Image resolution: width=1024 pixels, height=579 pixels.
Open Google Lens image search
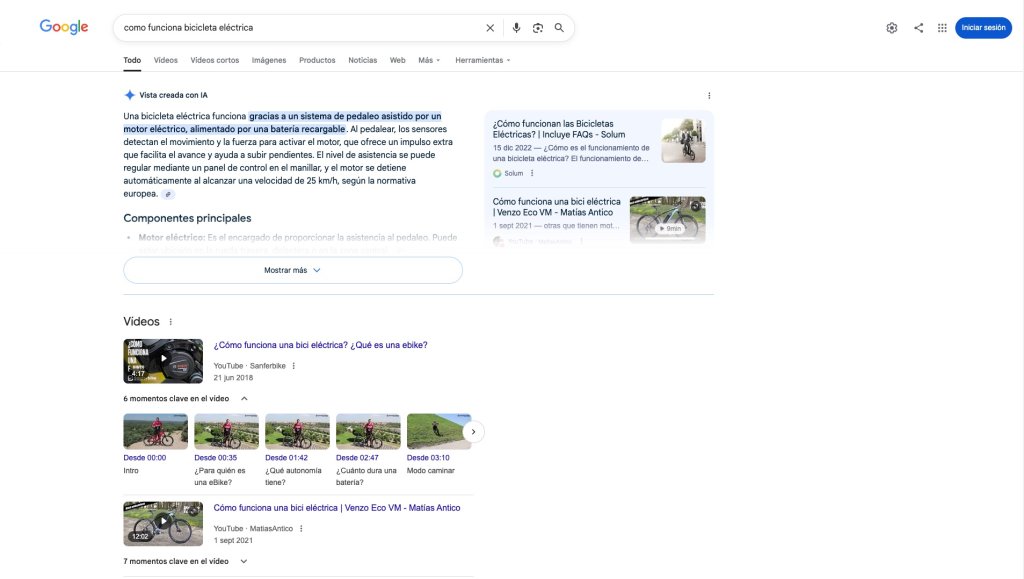[x=538, y=28]
